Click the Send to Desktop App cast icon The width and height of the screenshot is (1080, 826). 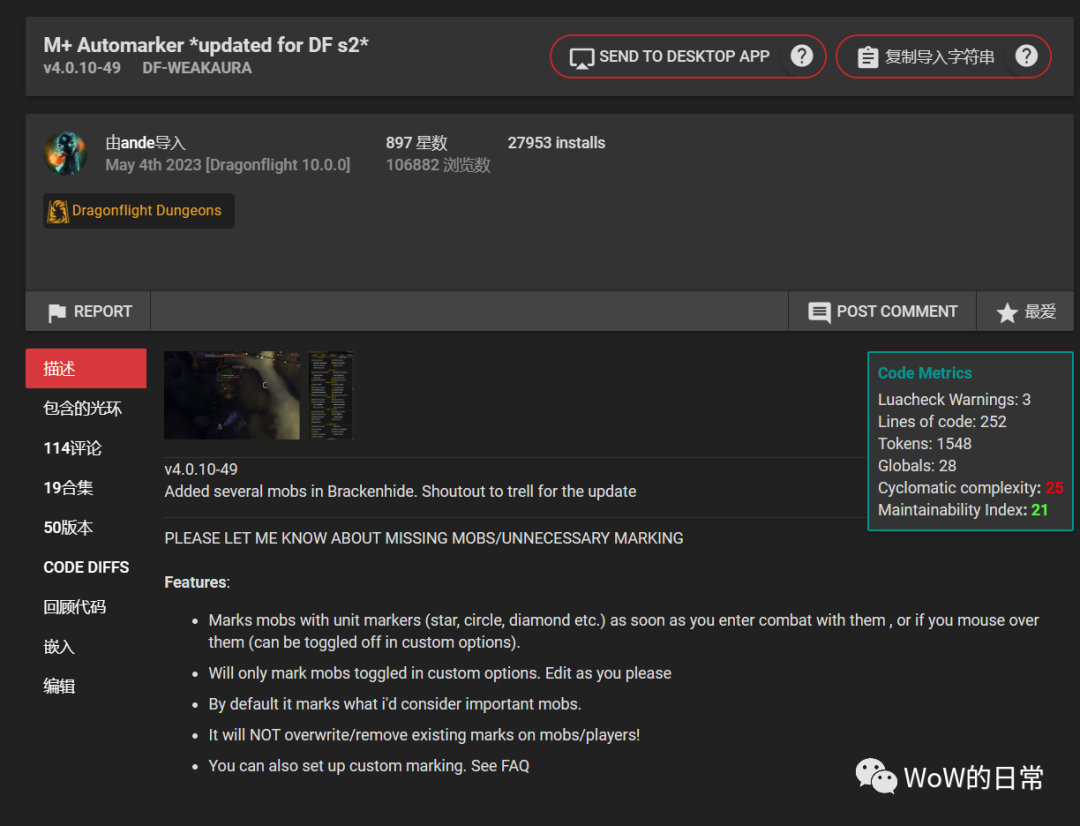tap(581, 57)
